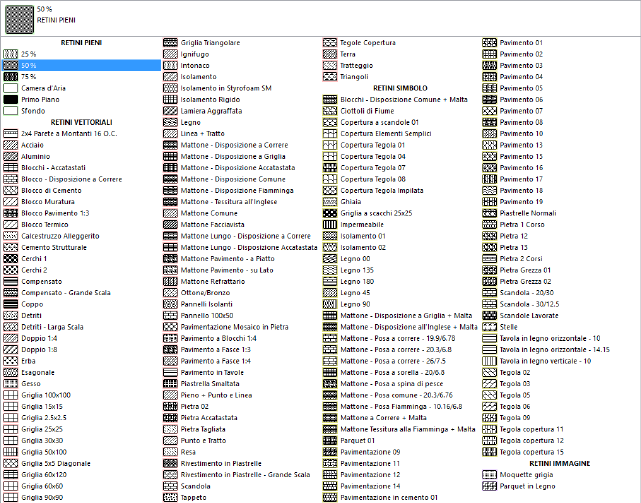641x503 pixels.
Task: Select the Tegola 02 pattern icon
Action: (x=489, y=372)
